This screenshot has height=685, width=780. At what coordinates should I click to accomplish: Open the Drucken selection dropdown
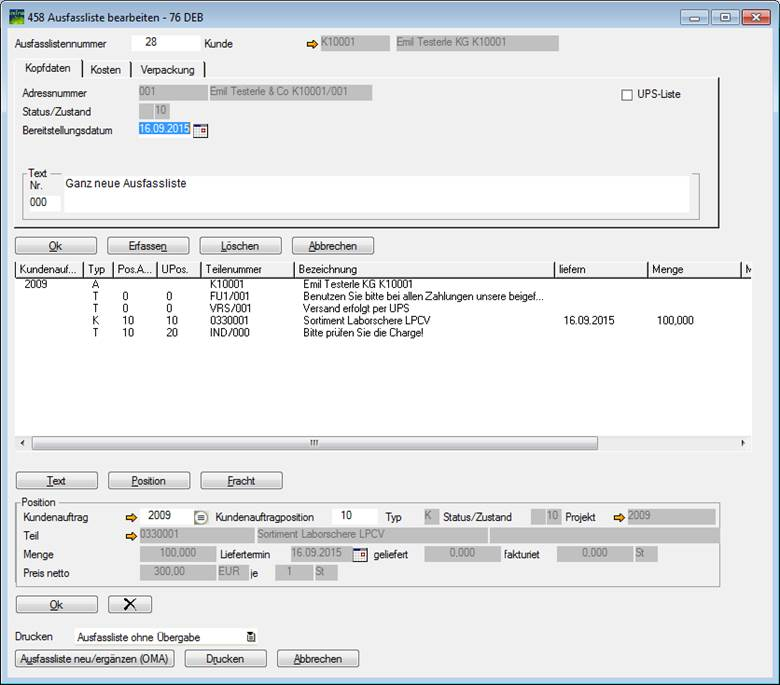250,637
